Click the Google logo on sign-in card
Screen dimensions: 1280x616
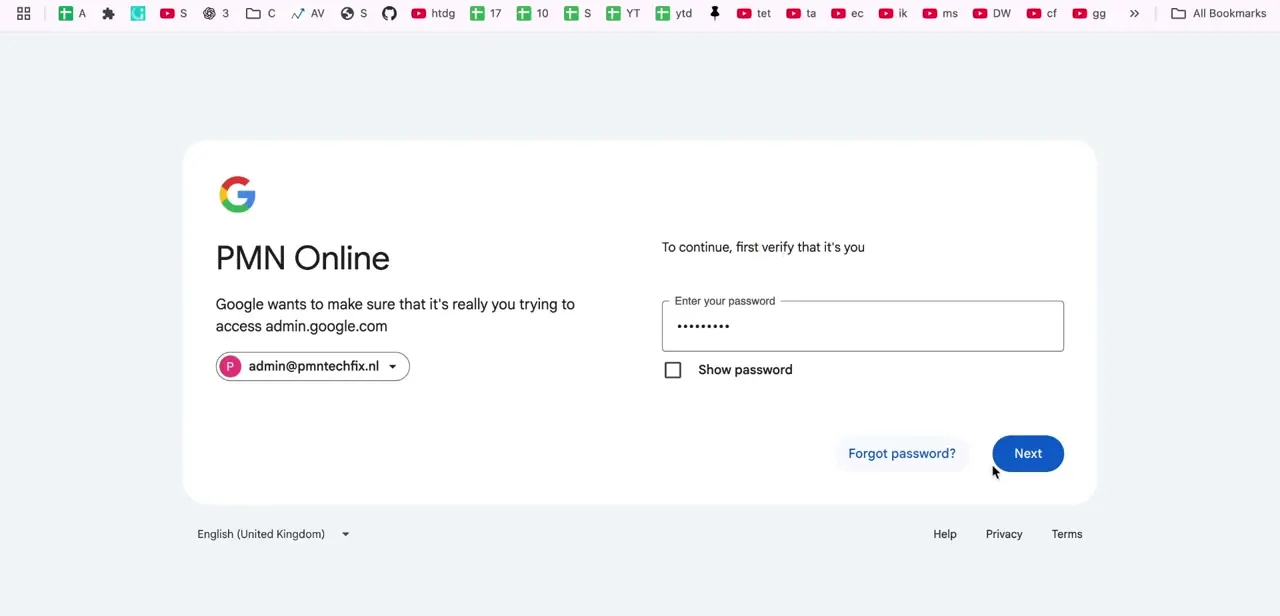[x=237, y=194]
